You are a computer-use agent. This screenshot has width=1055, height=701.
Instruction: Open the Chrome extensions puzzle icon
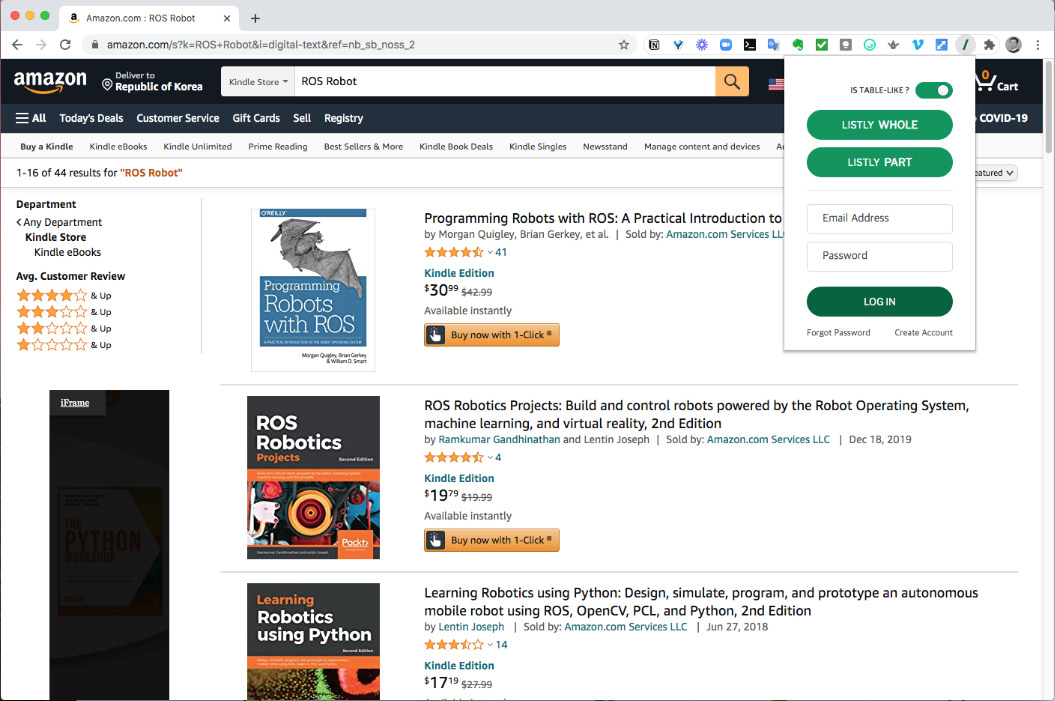click(989, 45)
